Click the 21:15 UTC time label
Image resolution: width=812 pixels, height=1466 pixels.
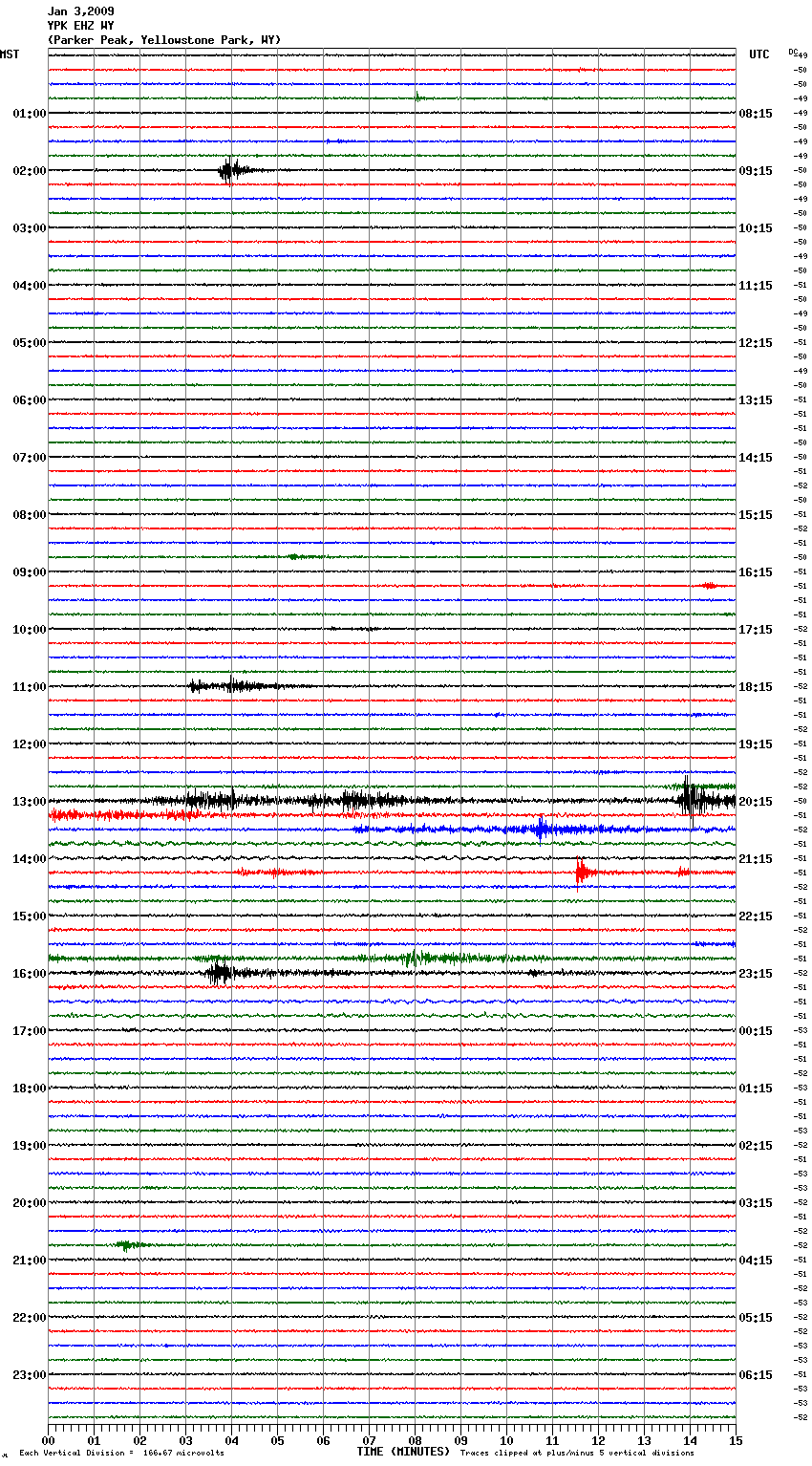(x=756, y=859)
